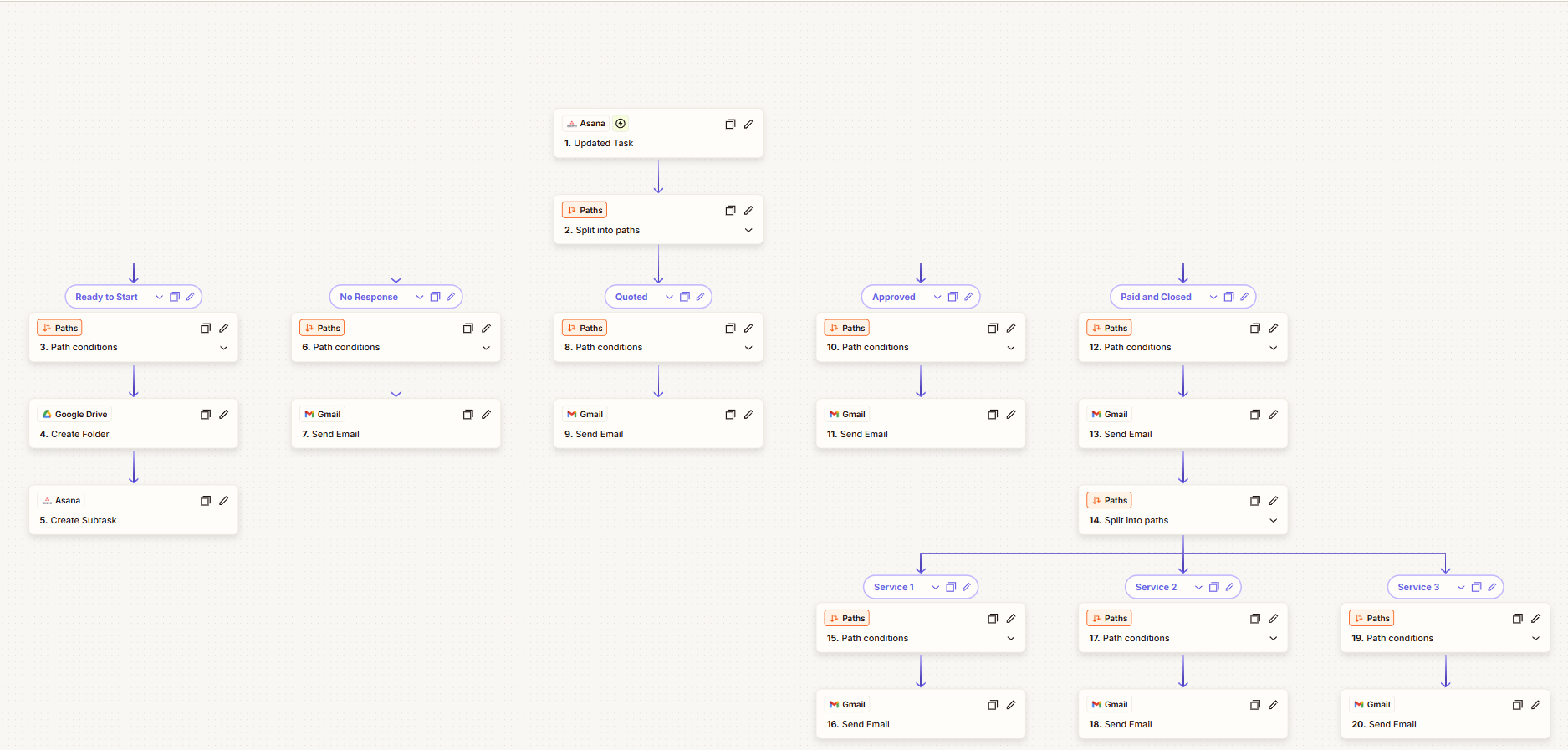Open the 13. Send Email step
The height and width of the screenshot is (750, 1568).
[x=1183, y=424]
